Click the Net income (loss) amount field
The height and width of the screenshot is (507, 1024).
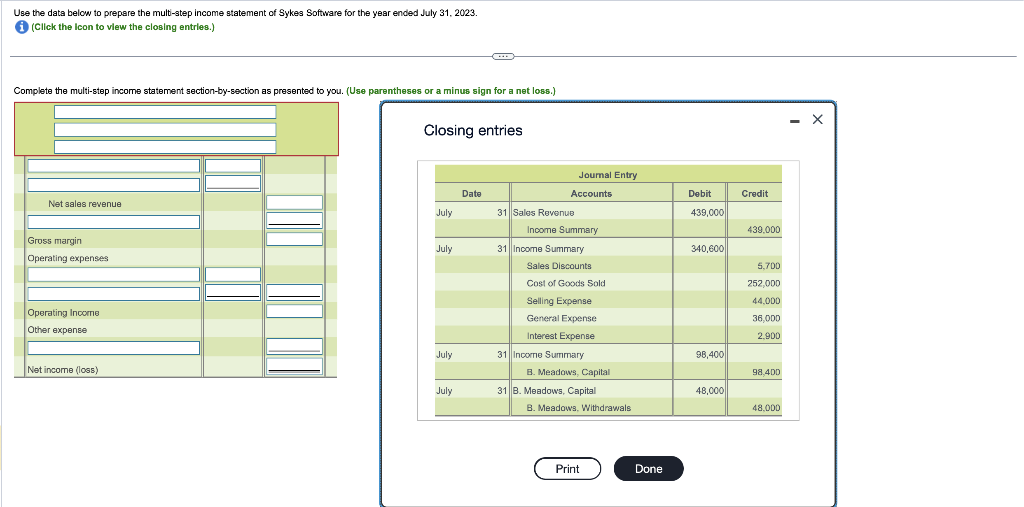coord(294,365)
